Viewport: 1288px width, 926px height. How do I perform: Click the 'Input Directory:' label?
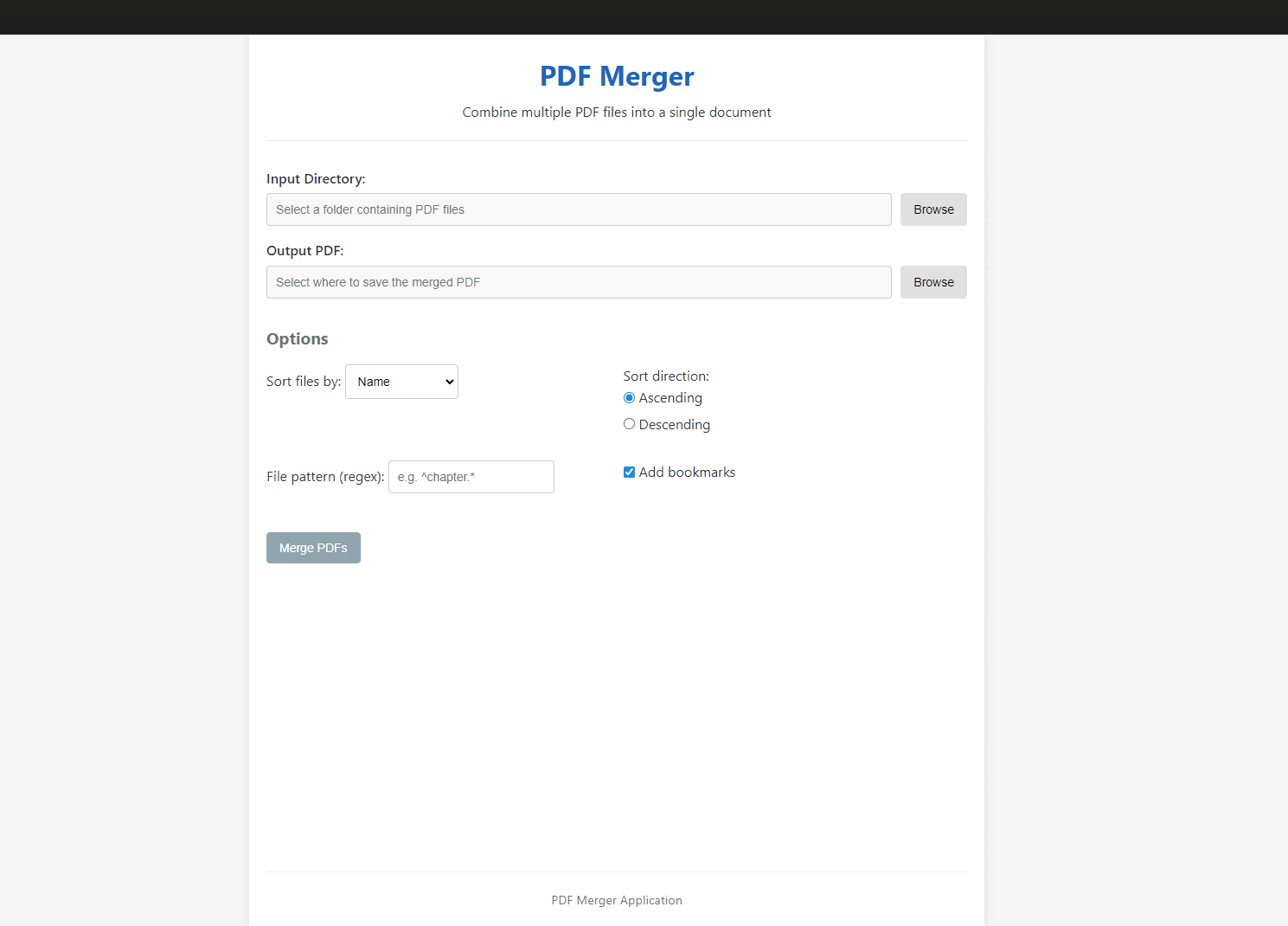coord(316,179)
